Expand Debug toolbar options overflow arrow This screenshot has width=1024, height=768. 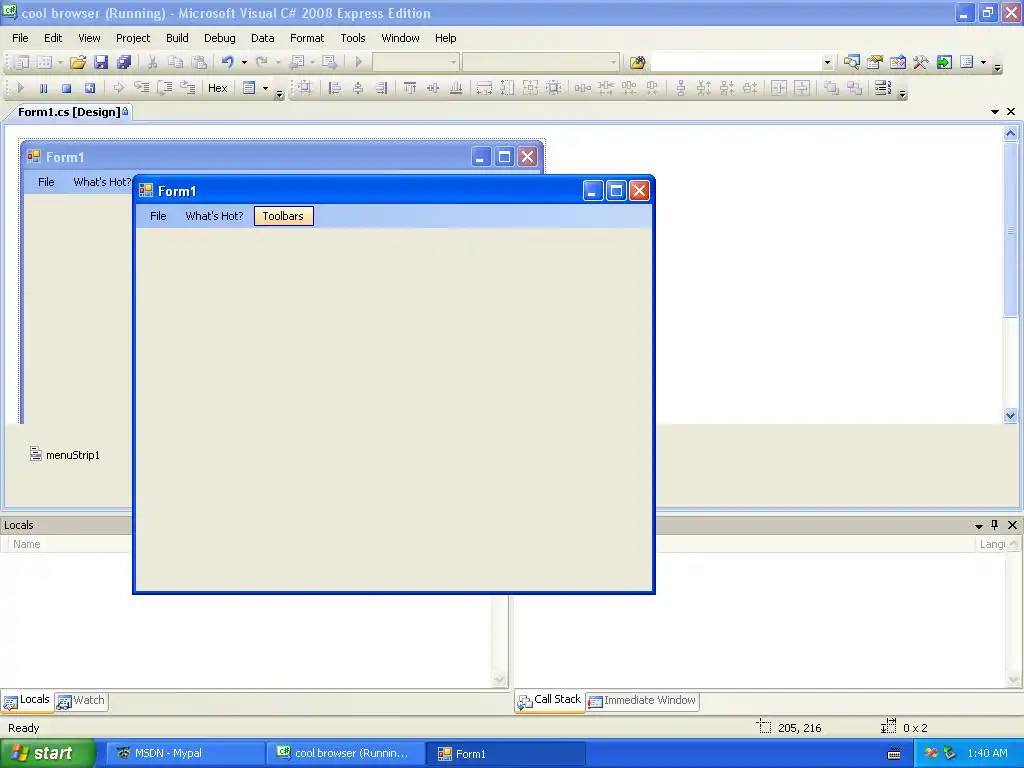280,94
